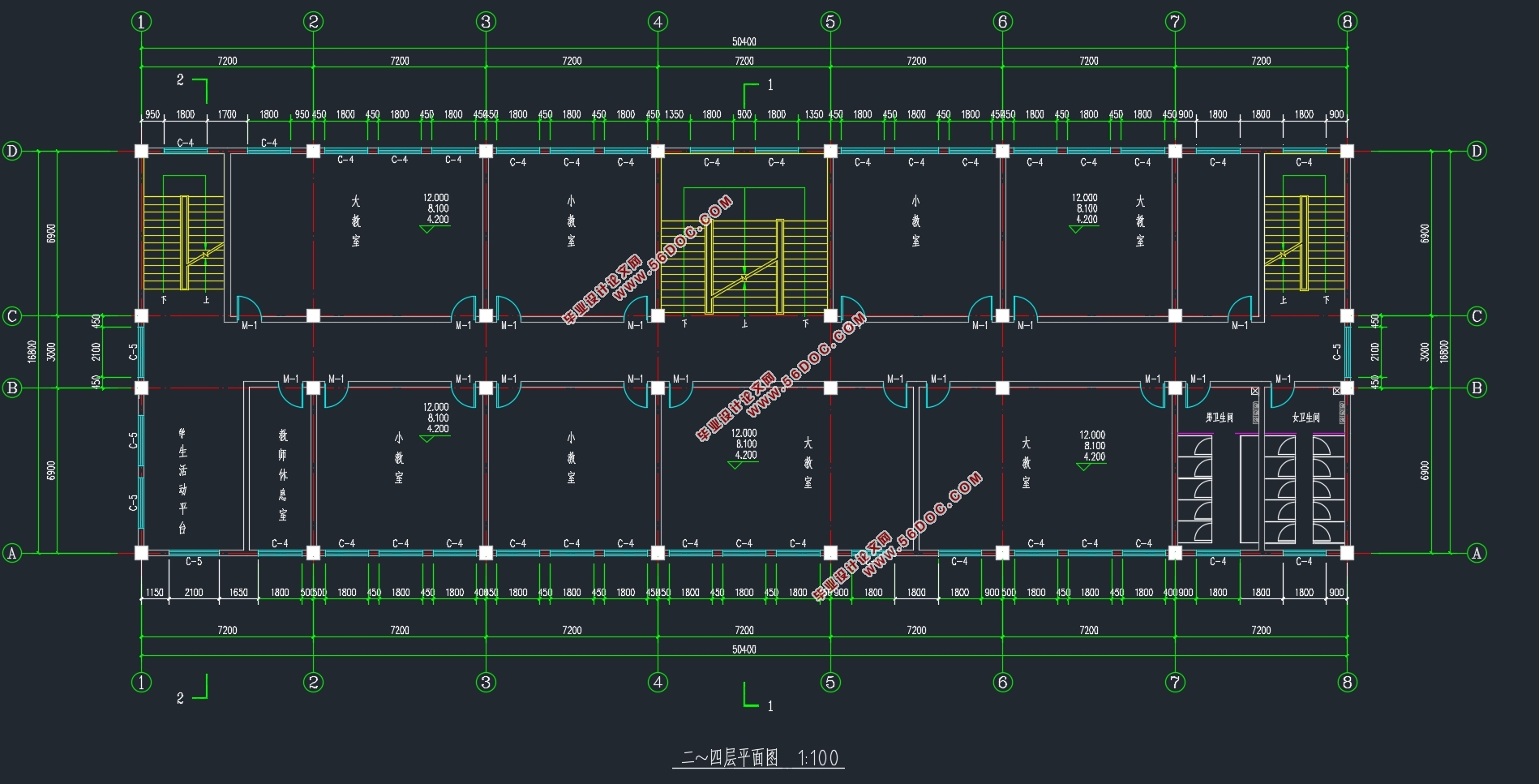Select the 16800 overall dimension on left
This screenshot has height=784, width=1539.
32,351
